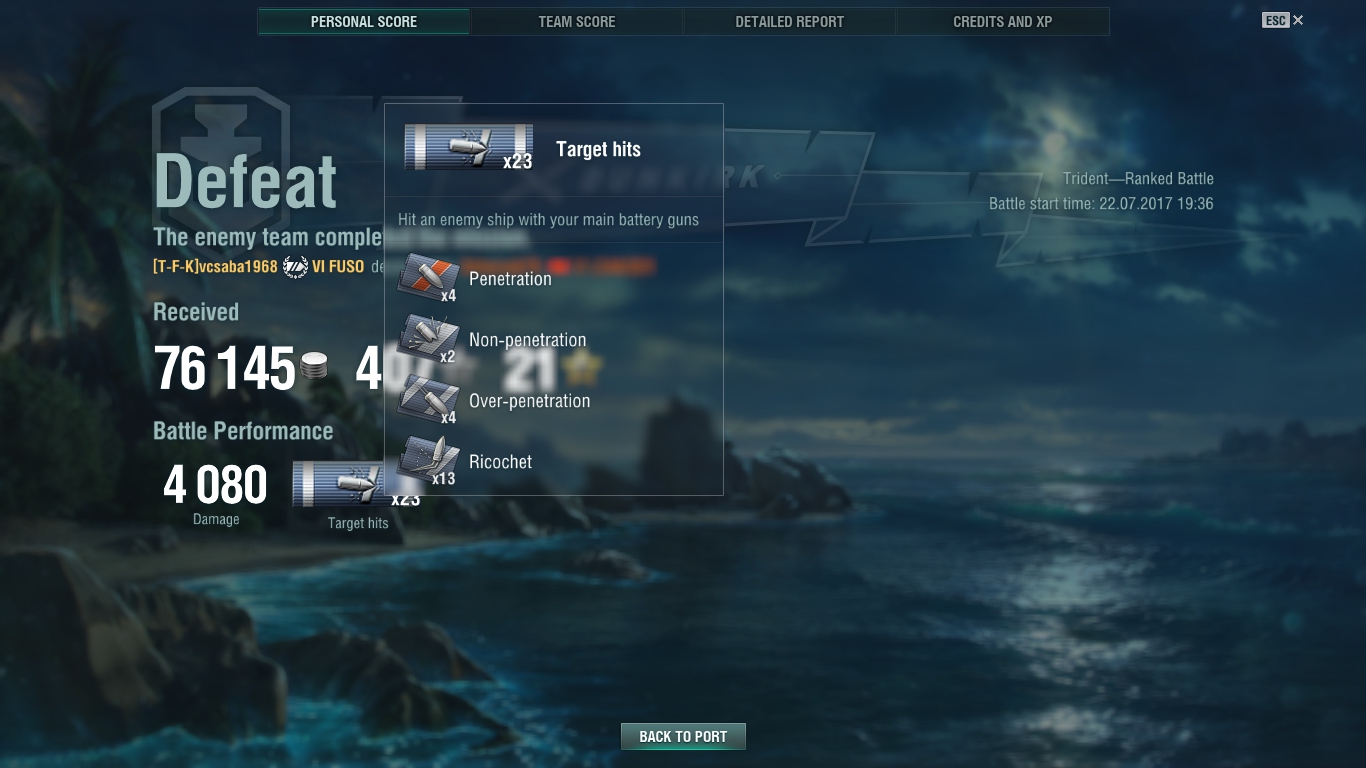Click the Non-penetration hit icon
The width and height of the screenshot is (1366, 768).
pyautogui.click(x=428, y=339)
